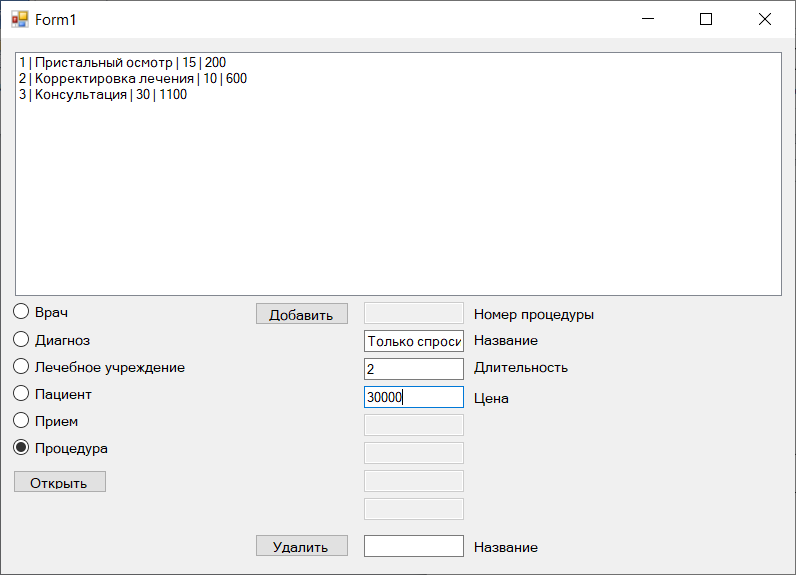
Task: Focus the disabled Номер процедуры field
Action: pos(414,313)
